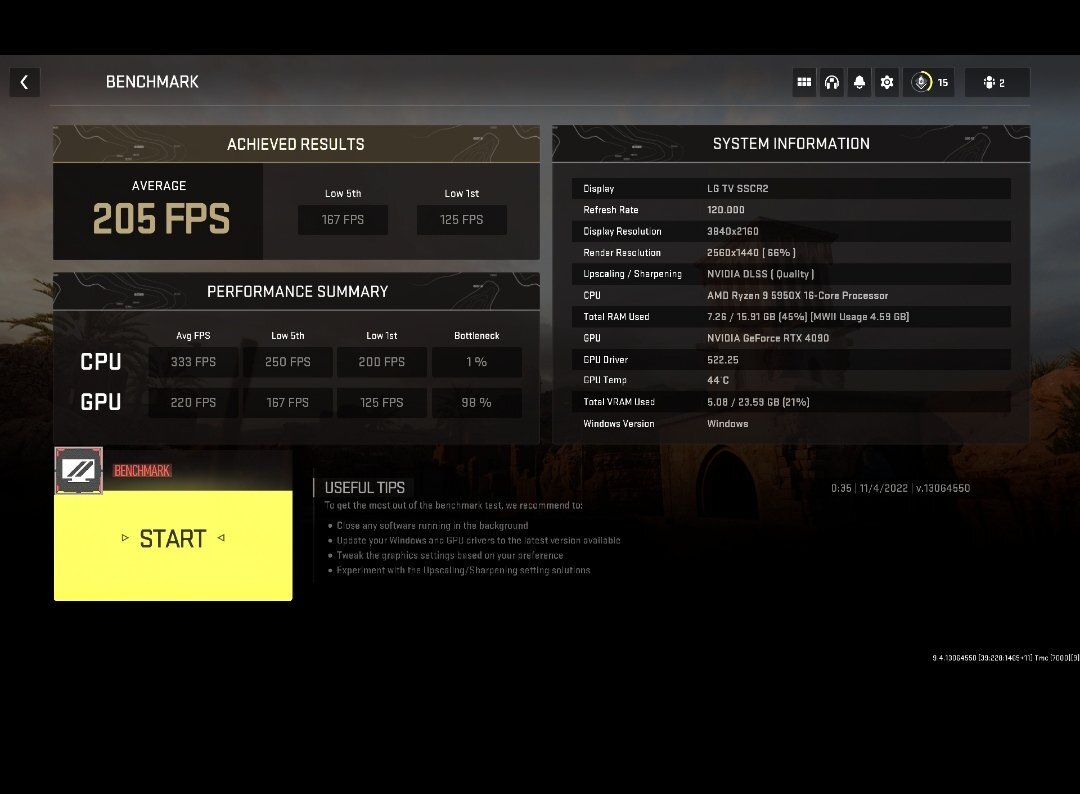The height and width of the screenshot is (794, 1080).
Task: Click GPU Low 1st 125 FPS cell
Action: click(382, 403)
